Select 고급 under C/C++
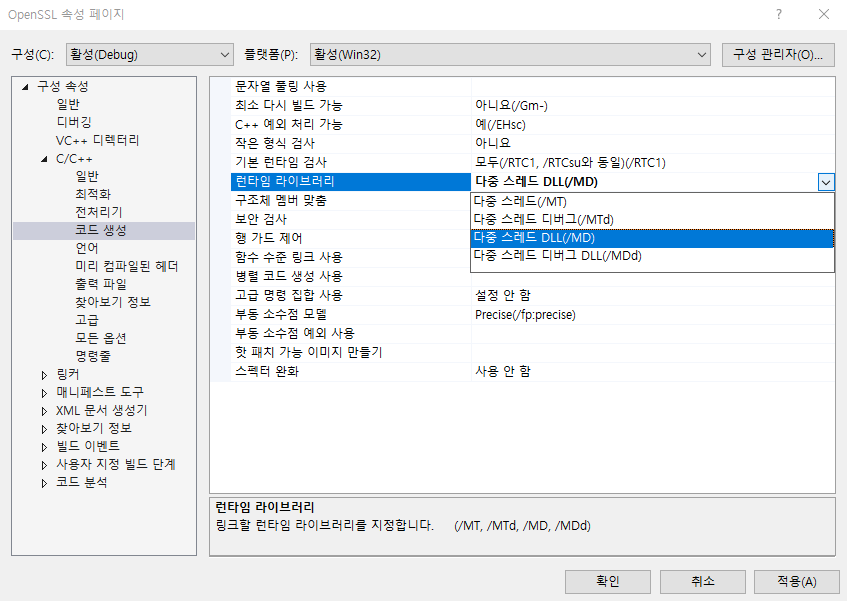Image resolution: width=847 pixels, height=601 pixels. pos(87,320)
